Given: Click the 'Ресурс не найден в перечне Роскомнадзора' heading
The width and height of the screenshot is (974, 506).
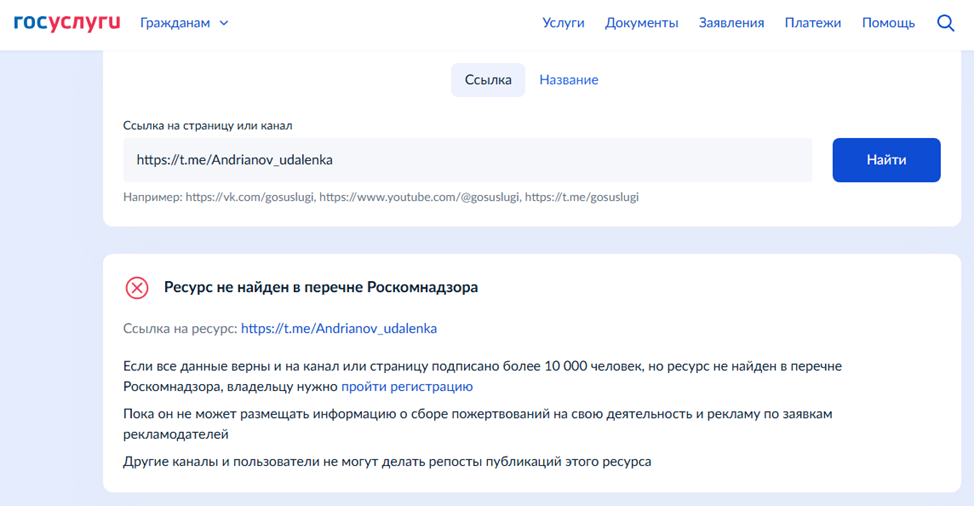Looking at the screenshot, I should pos(321,287).
